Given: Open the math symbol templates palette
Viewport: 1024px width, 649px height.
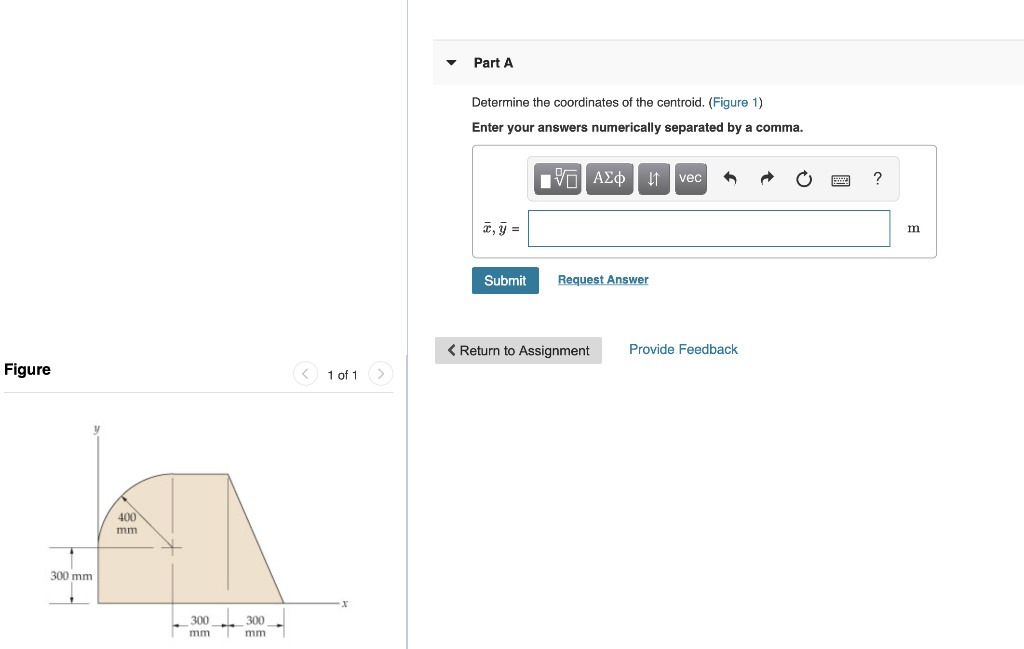Looking at the screenshot, I should pyautogui.click(x=557, y=178).
